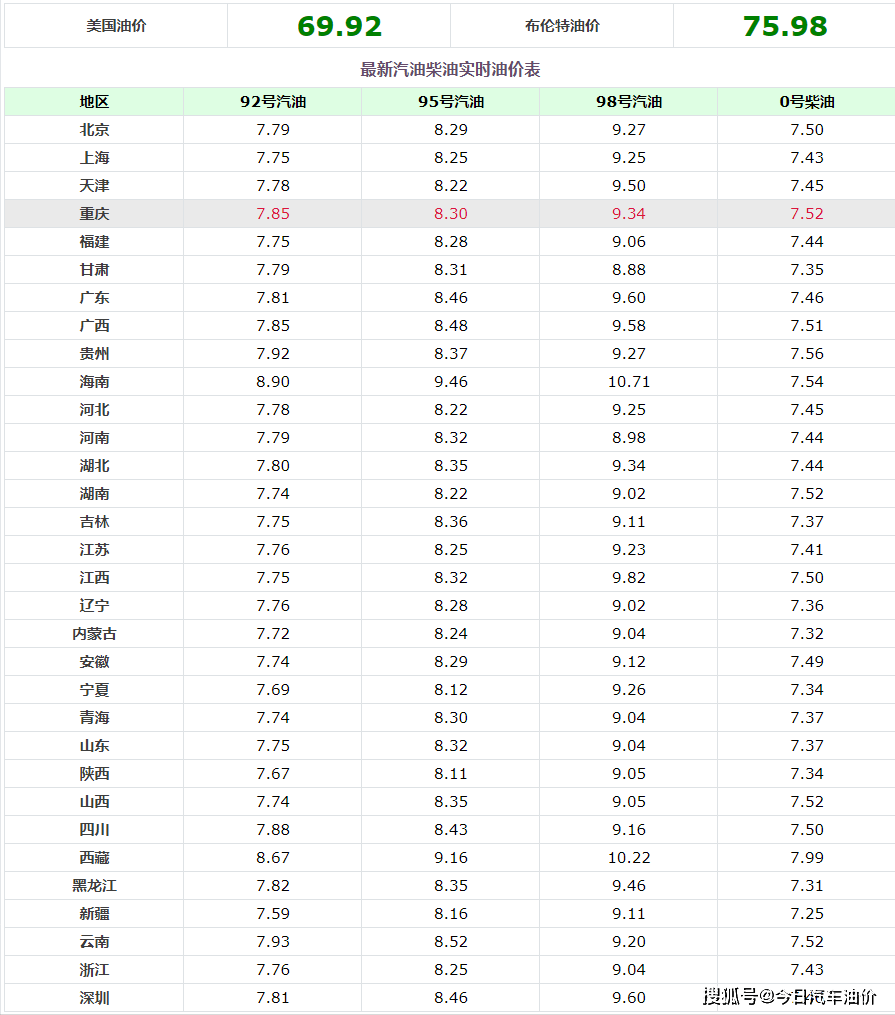Click the 黑龙江 region name

(x=94, y=886)
